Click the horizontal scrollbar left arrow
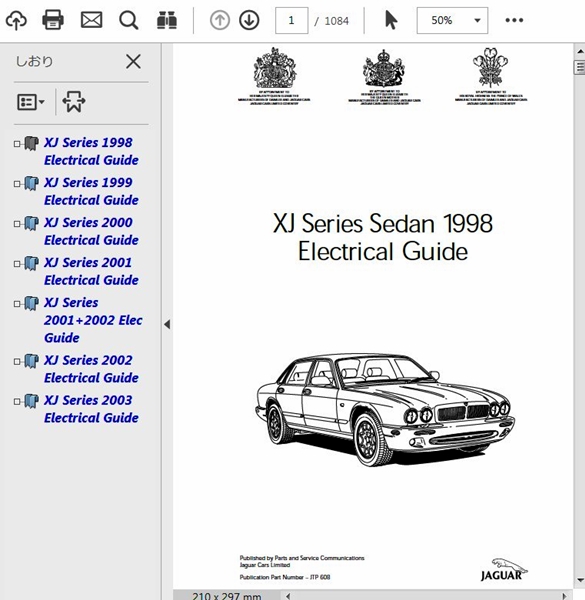This screenshot has height=600, width=585. click(288, 596)
